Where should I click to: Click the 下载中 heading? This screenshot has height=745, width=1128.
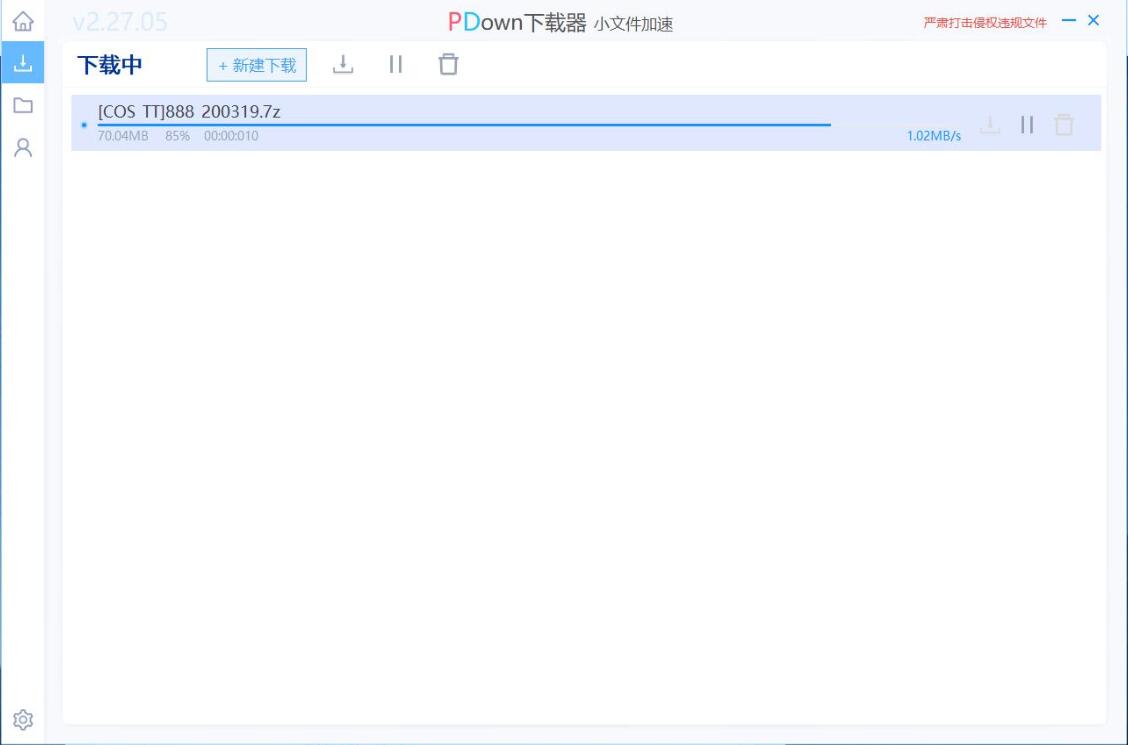[x=110, y=65]
